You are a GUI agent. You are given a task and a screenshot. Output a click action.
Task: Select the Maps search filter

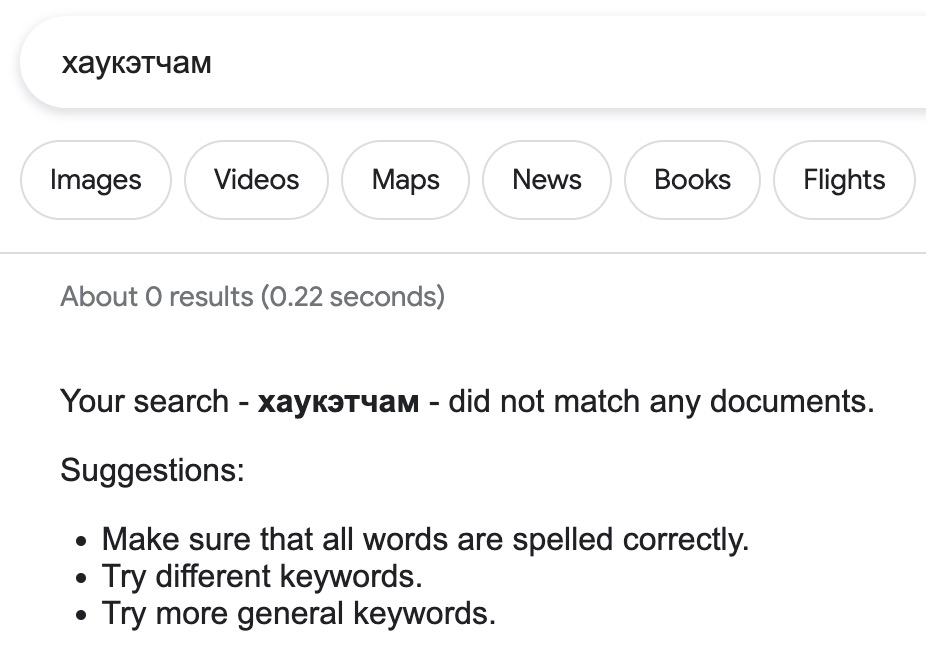pos(405,180)
